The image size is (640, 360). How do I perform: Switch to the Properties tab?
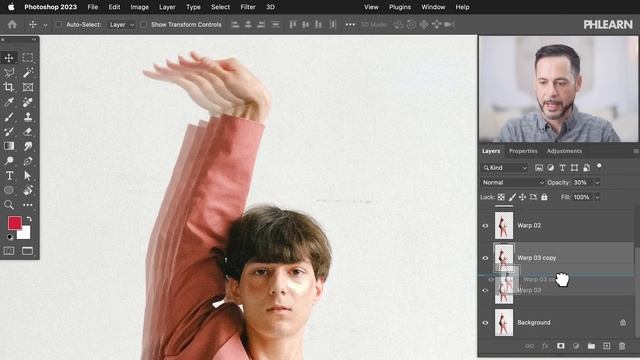(523, 151)
